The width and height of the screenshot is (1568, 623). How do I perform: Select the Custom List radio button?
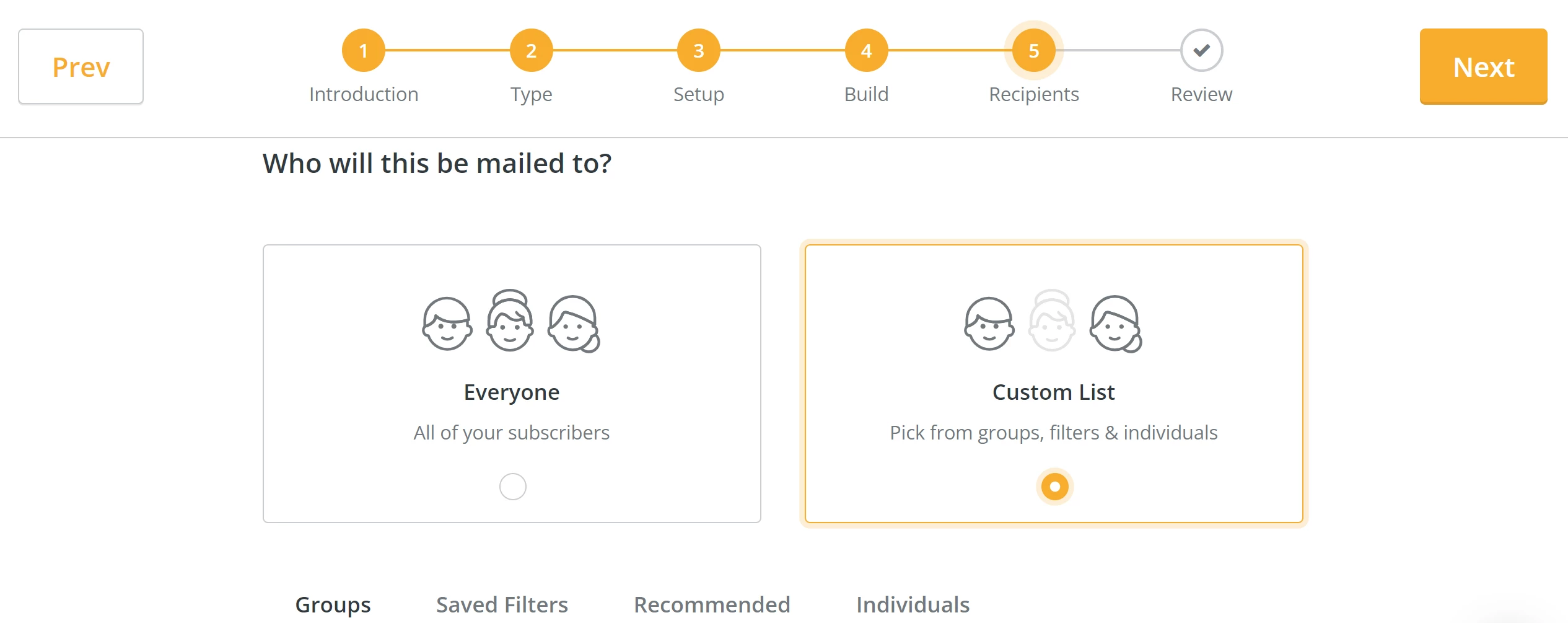click(1054, 487)
